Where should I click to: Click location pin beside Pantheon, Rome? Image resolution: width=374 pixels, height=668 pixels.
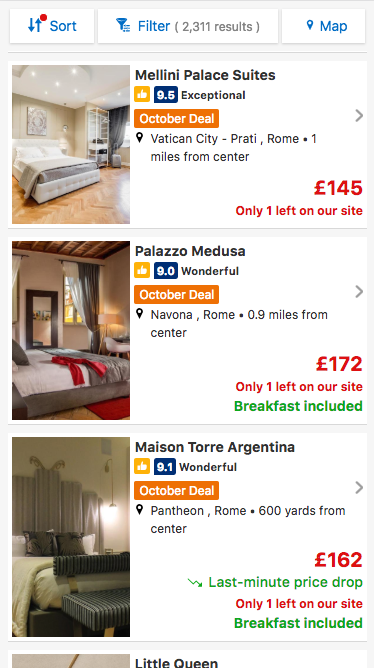tap(139, 510)
